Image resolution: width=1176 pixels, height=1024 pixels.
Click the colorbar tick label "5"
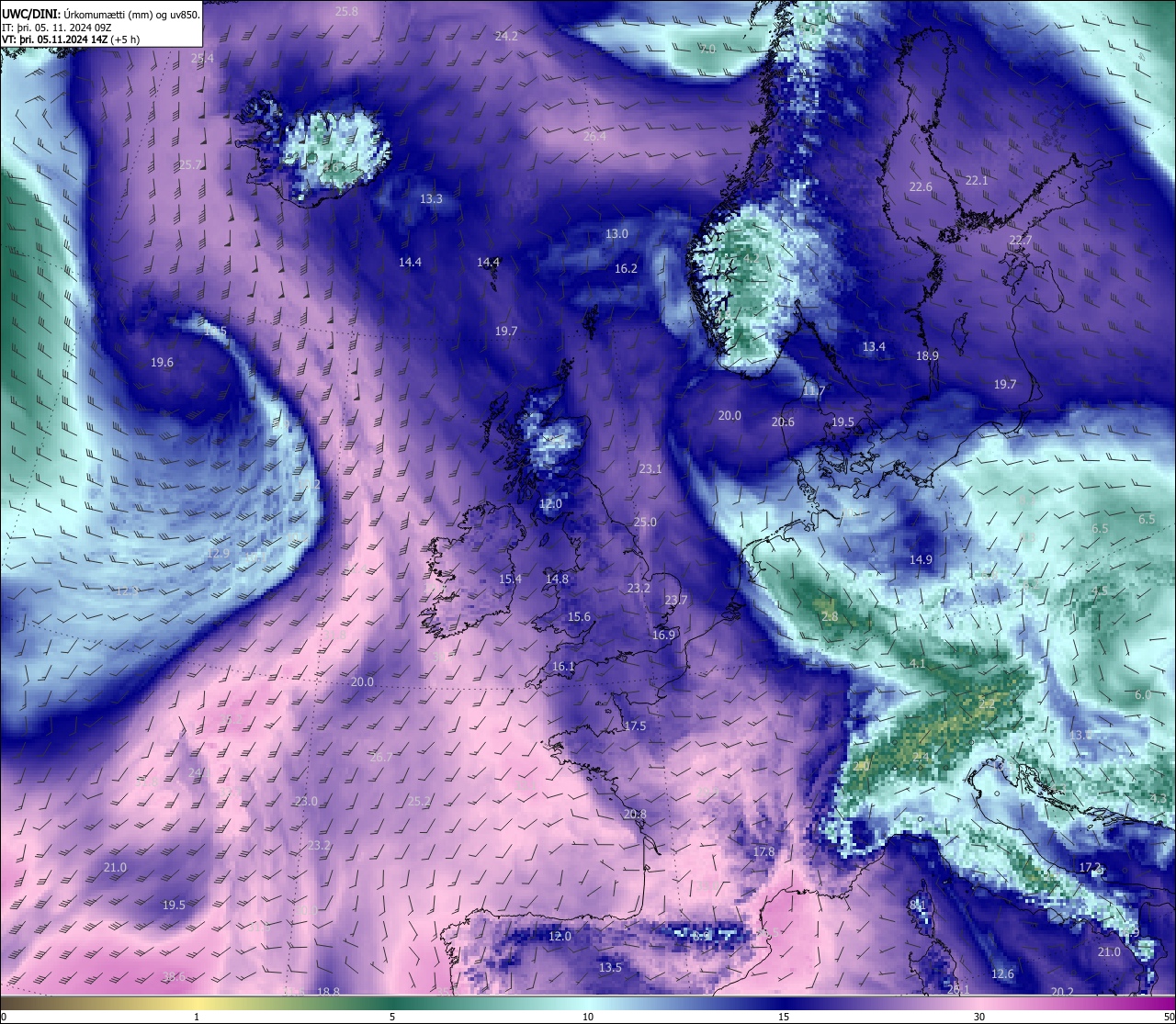click(x=392, y=1017)
